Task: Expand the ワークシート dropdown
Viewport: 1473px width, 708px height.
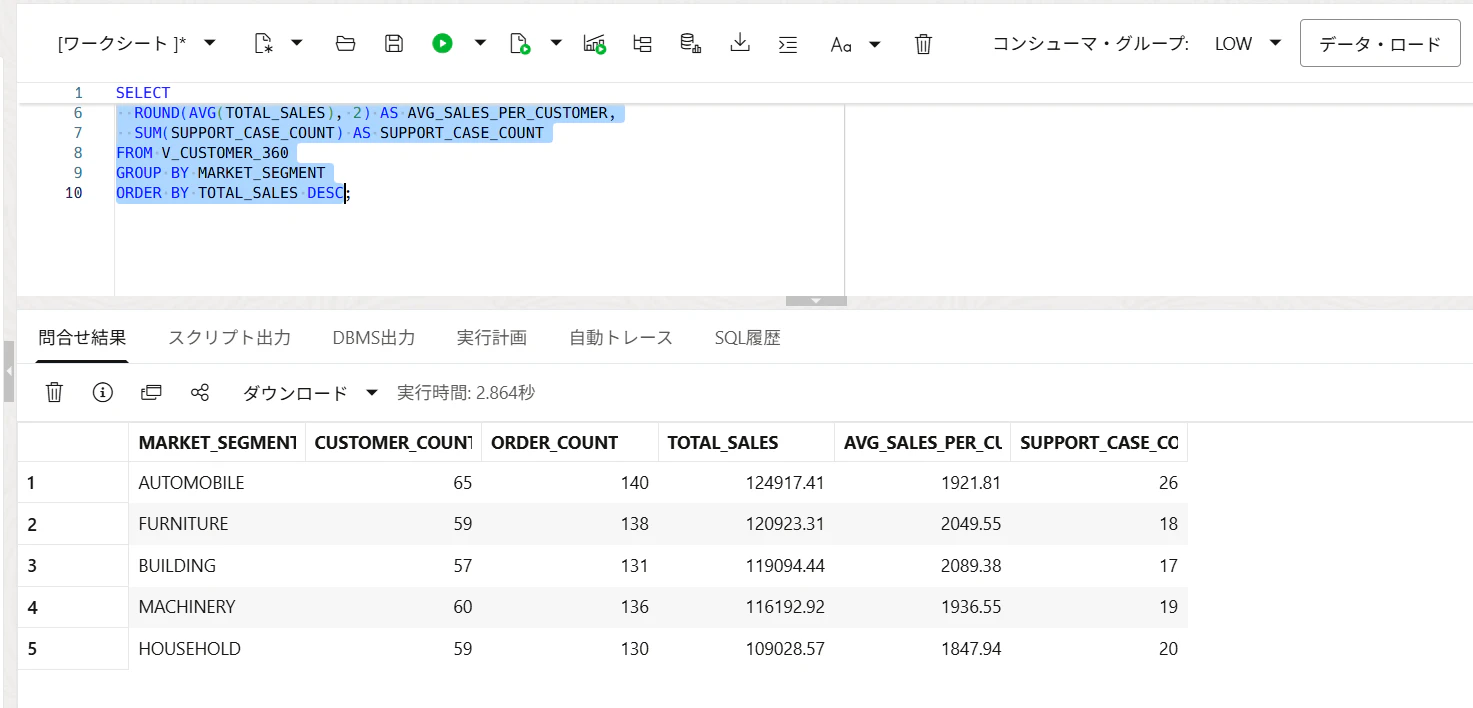Action: click(210, 43)
